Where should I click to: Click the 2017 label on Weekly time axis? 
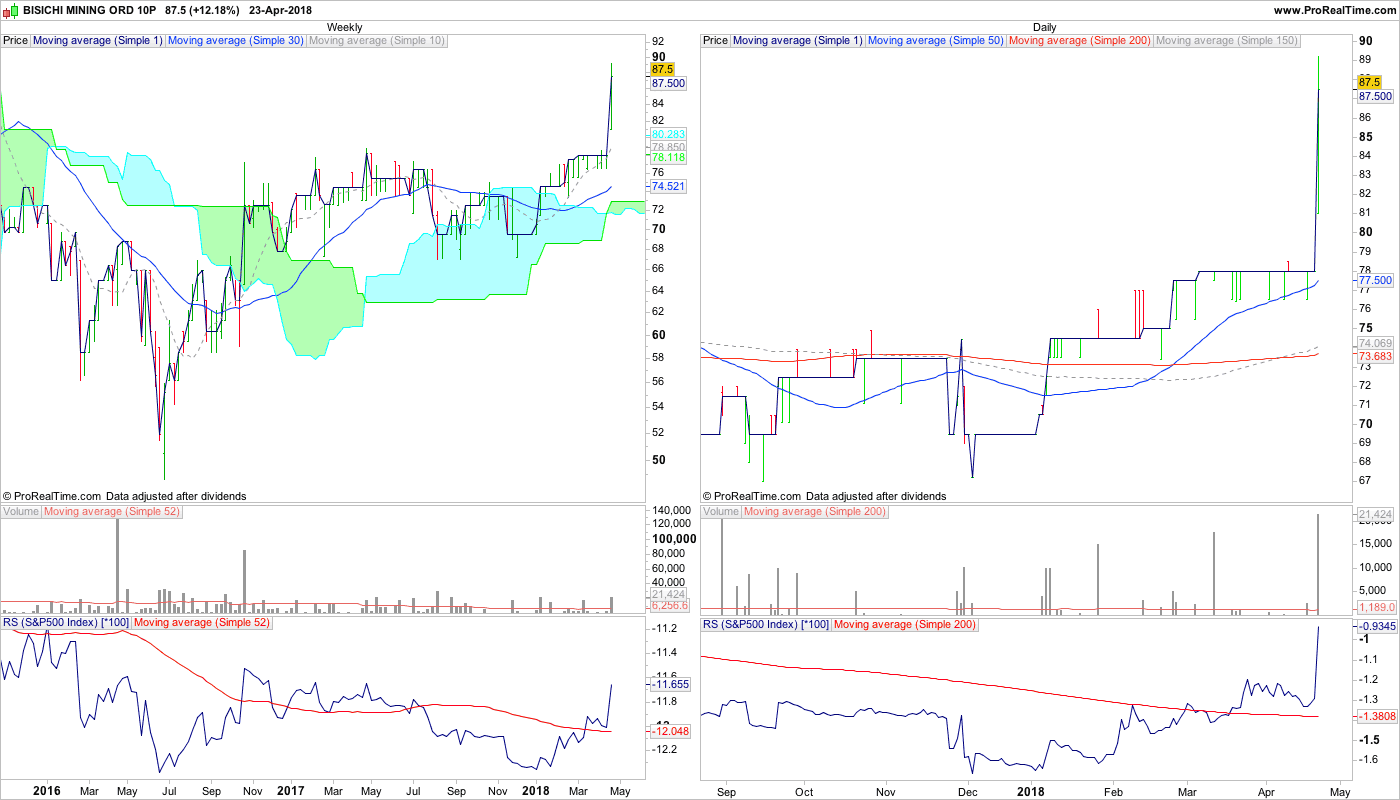(x=291, y=791)
